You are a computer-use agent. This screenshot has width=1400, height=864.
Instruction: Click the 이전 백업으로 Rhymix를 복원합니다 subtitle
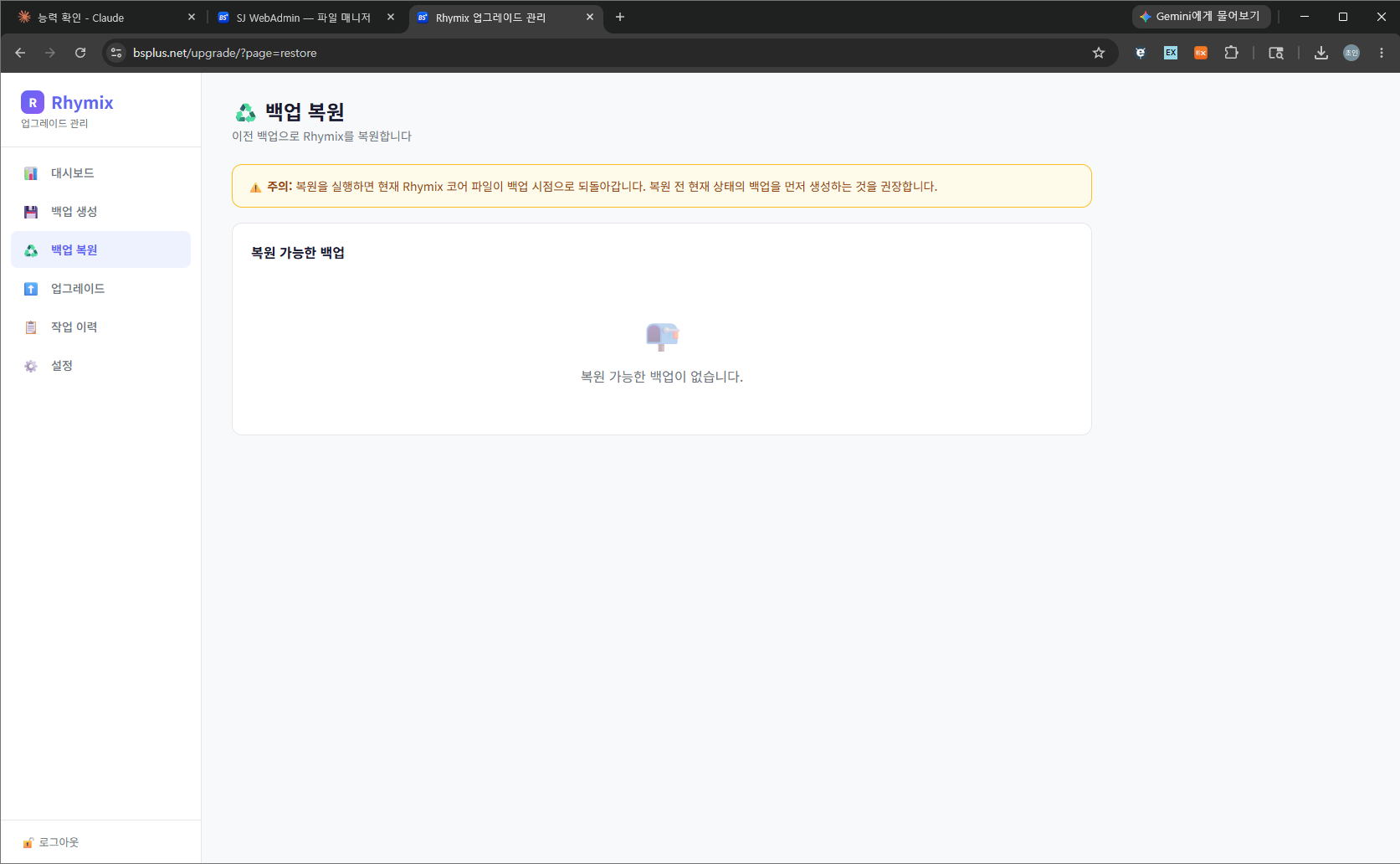(x=322, y=136)
